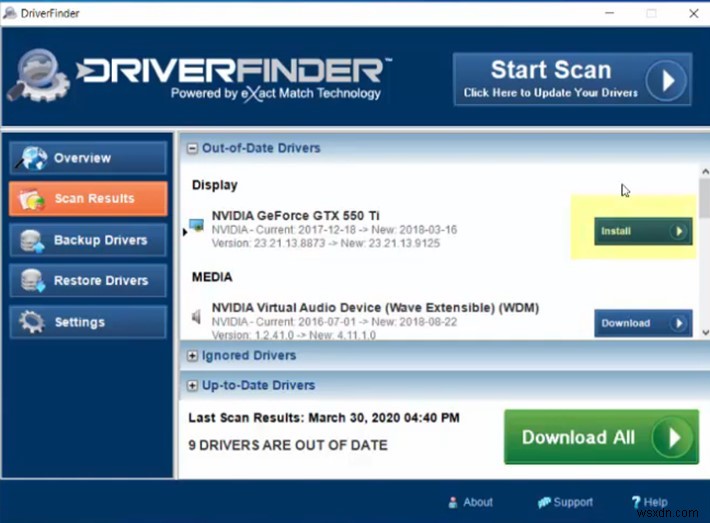710x523 pixels.
Task: Click the arrow circle on Install button
Action: pyautogui.click(x=678, y=231)
